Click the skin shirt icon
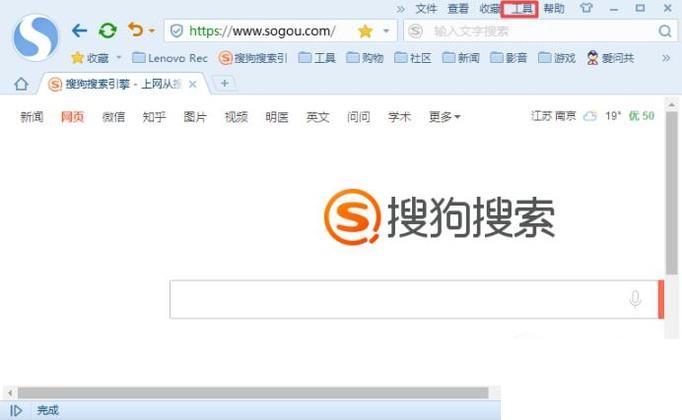The height and width of the screenshot is (420, 682). tap(586, 8)
